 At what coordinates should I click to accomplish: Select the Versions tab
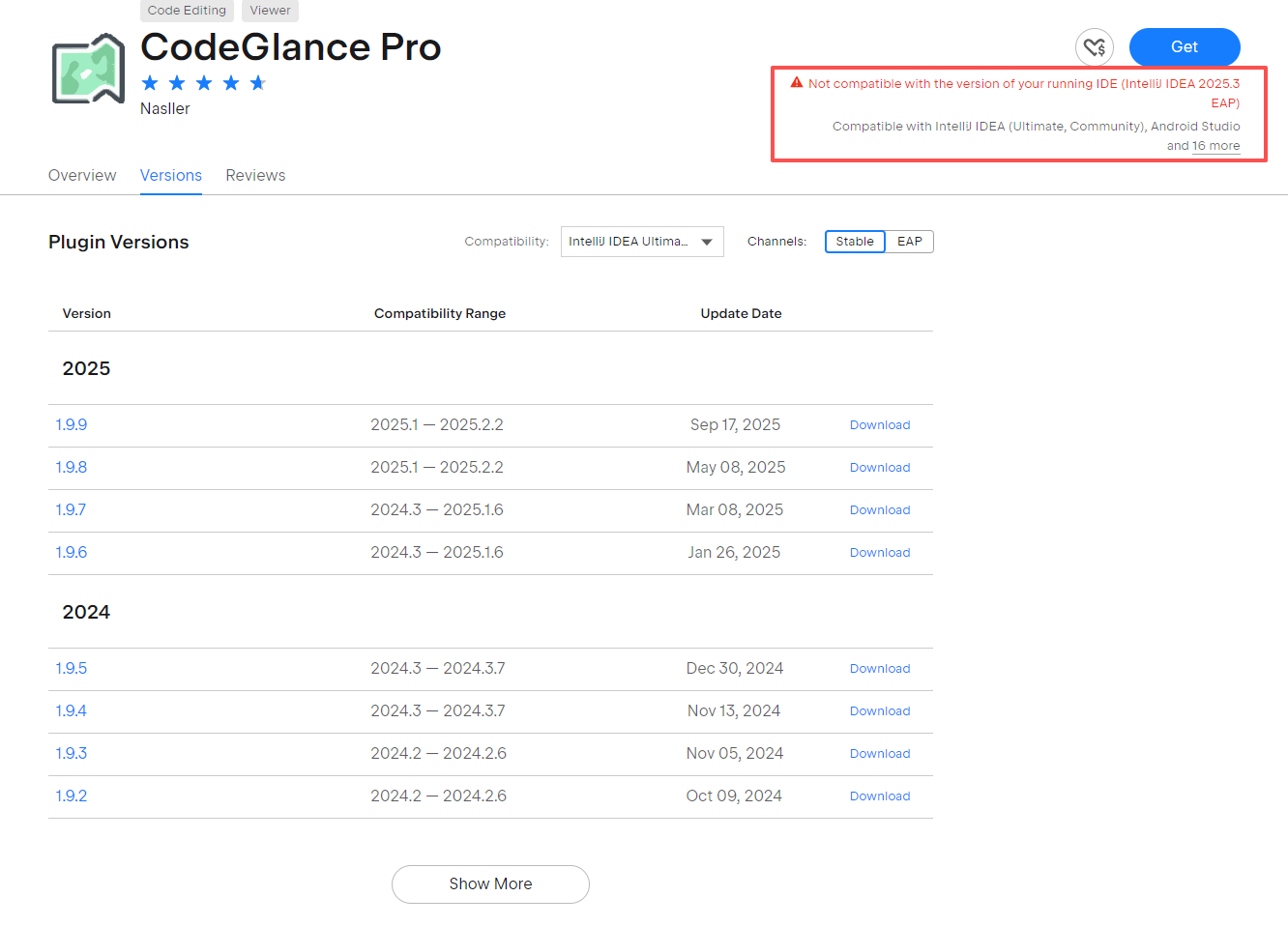point(171,175)
